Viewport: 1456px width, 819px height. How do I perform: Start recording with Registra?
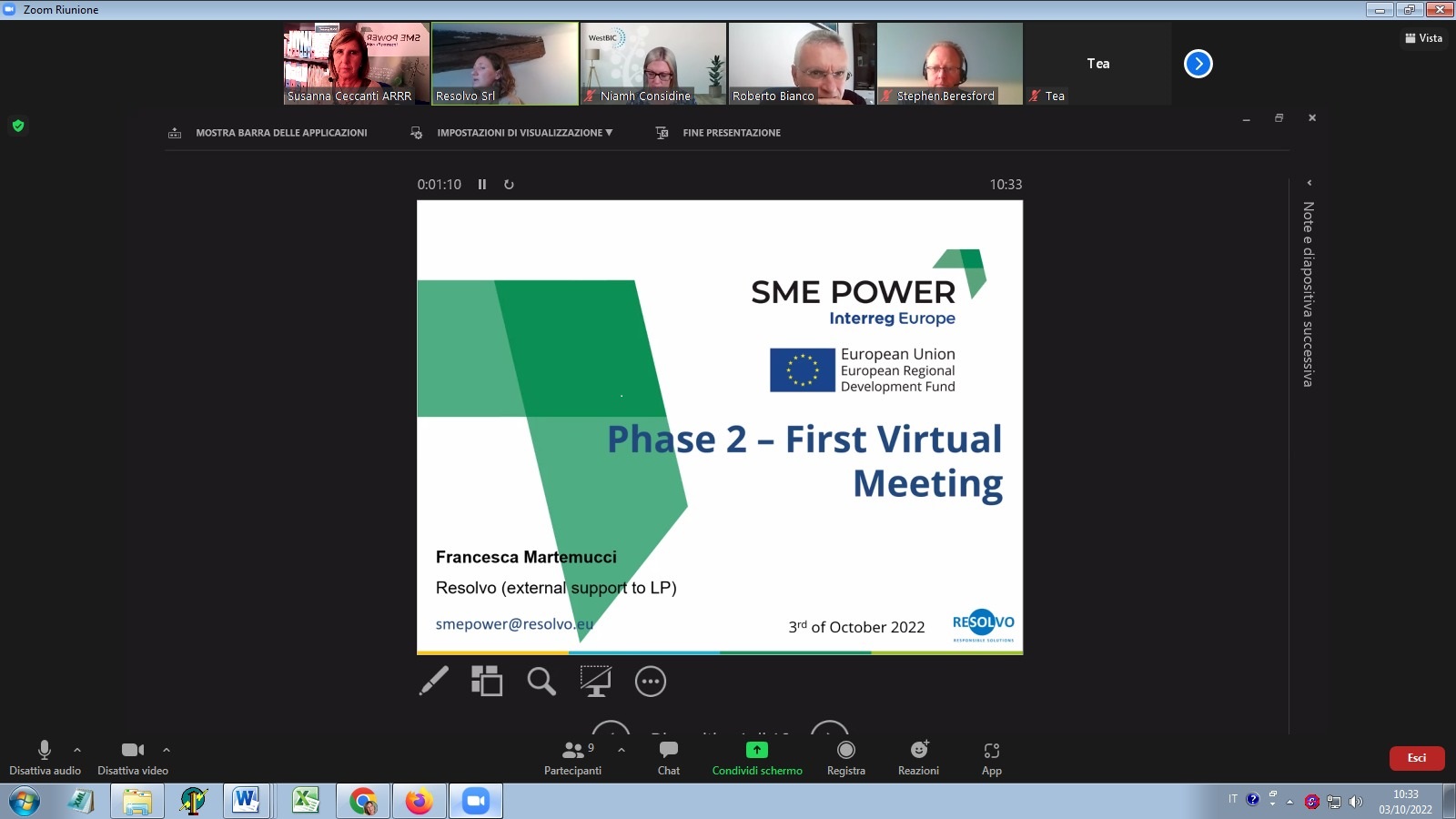pyautogui.click(x=846, y=757)
